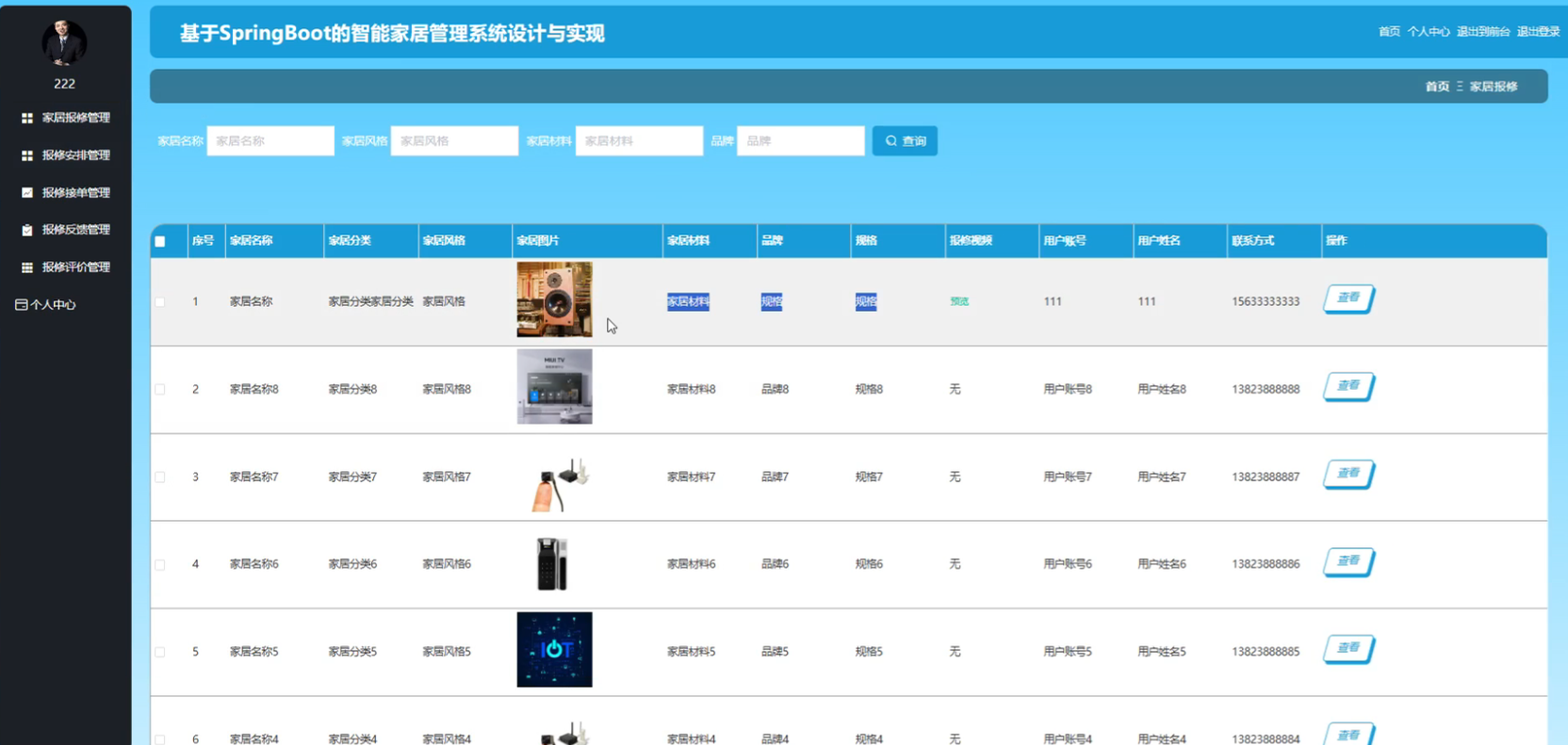Image resolution: width=1568 pixels, height=745 pixels.
Task: Click 退出登录 to log out
Action: [1539, 32]
